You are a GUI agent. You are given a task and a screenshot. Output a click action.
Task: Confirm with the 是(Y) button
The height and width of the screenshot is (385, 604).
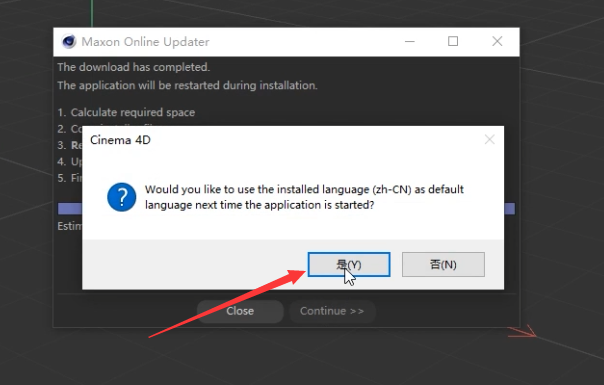click(349, 264)
